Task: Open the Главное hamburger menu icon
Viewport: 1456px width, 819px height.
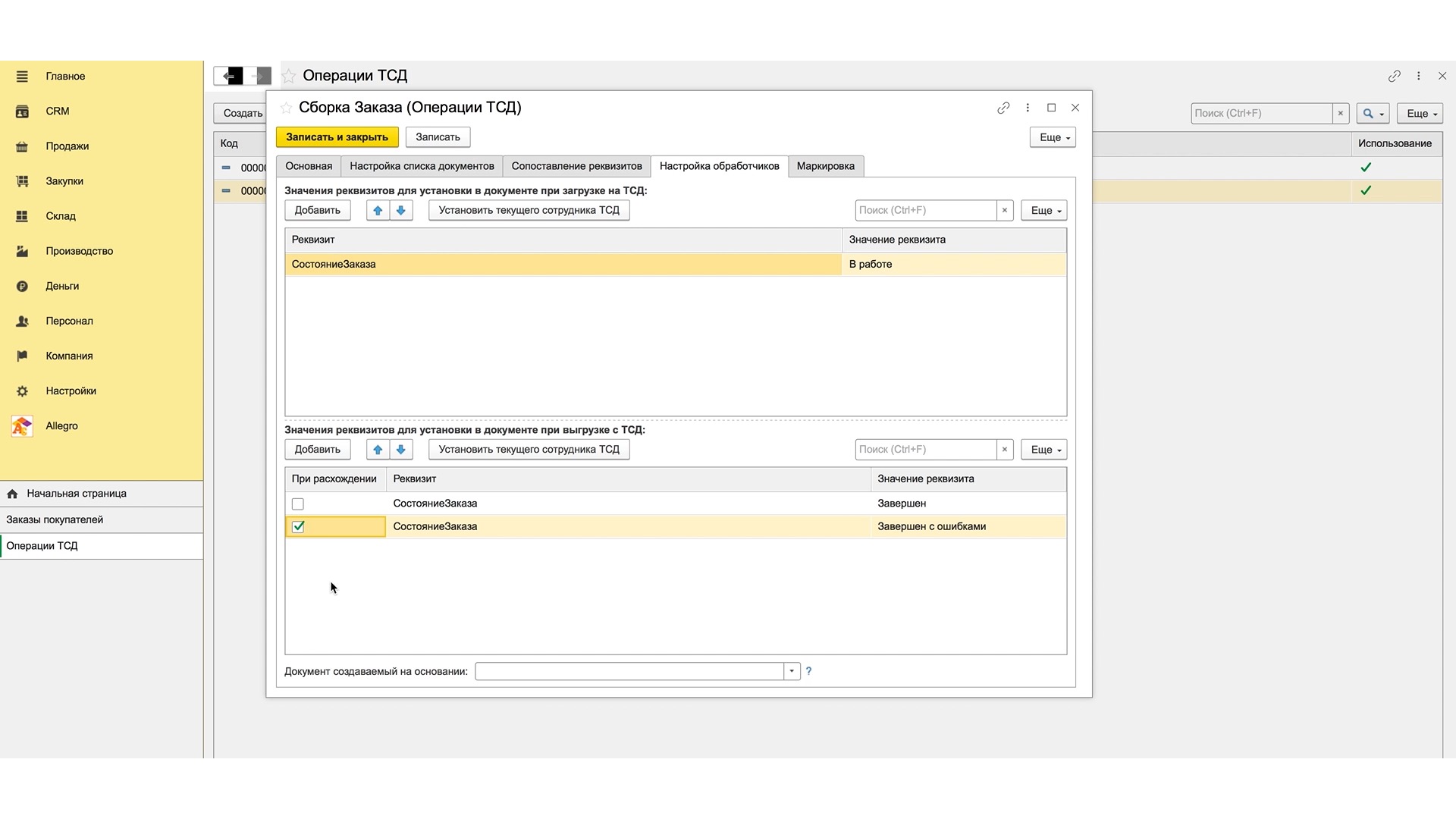Action: click(22, 77)
